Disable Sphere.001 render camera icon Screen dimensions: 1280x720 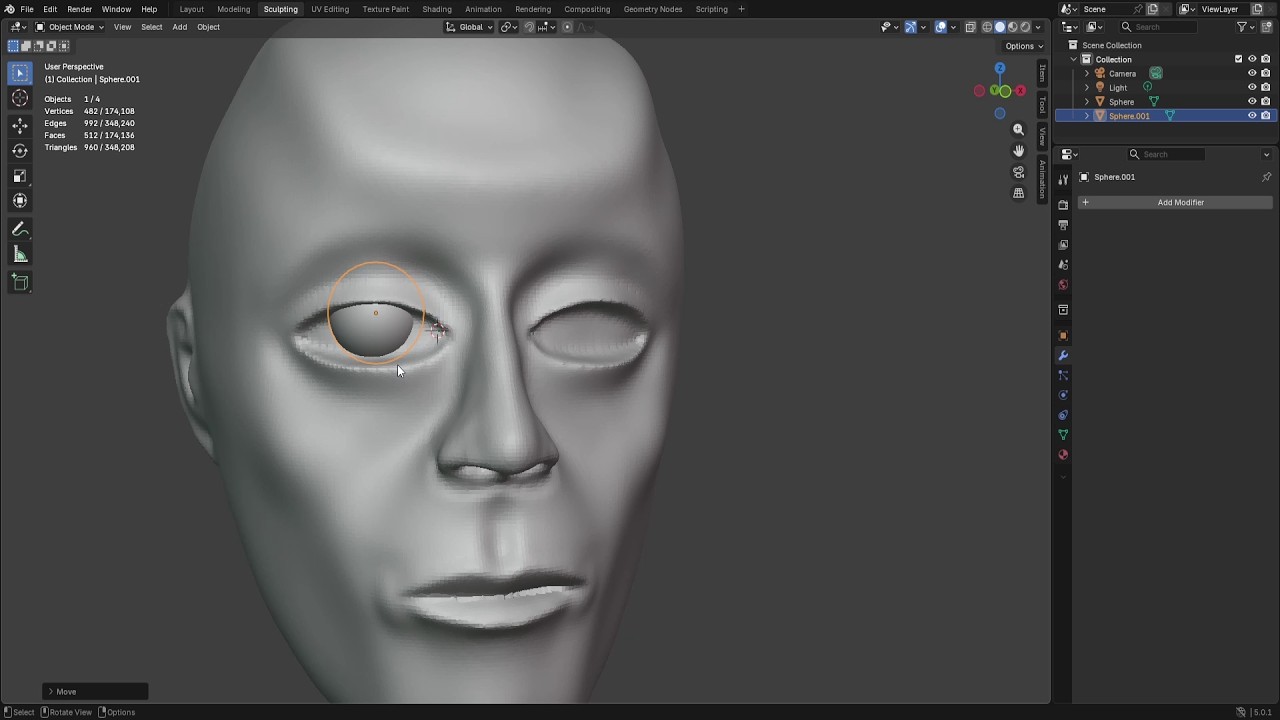[x=1266, y=115]
